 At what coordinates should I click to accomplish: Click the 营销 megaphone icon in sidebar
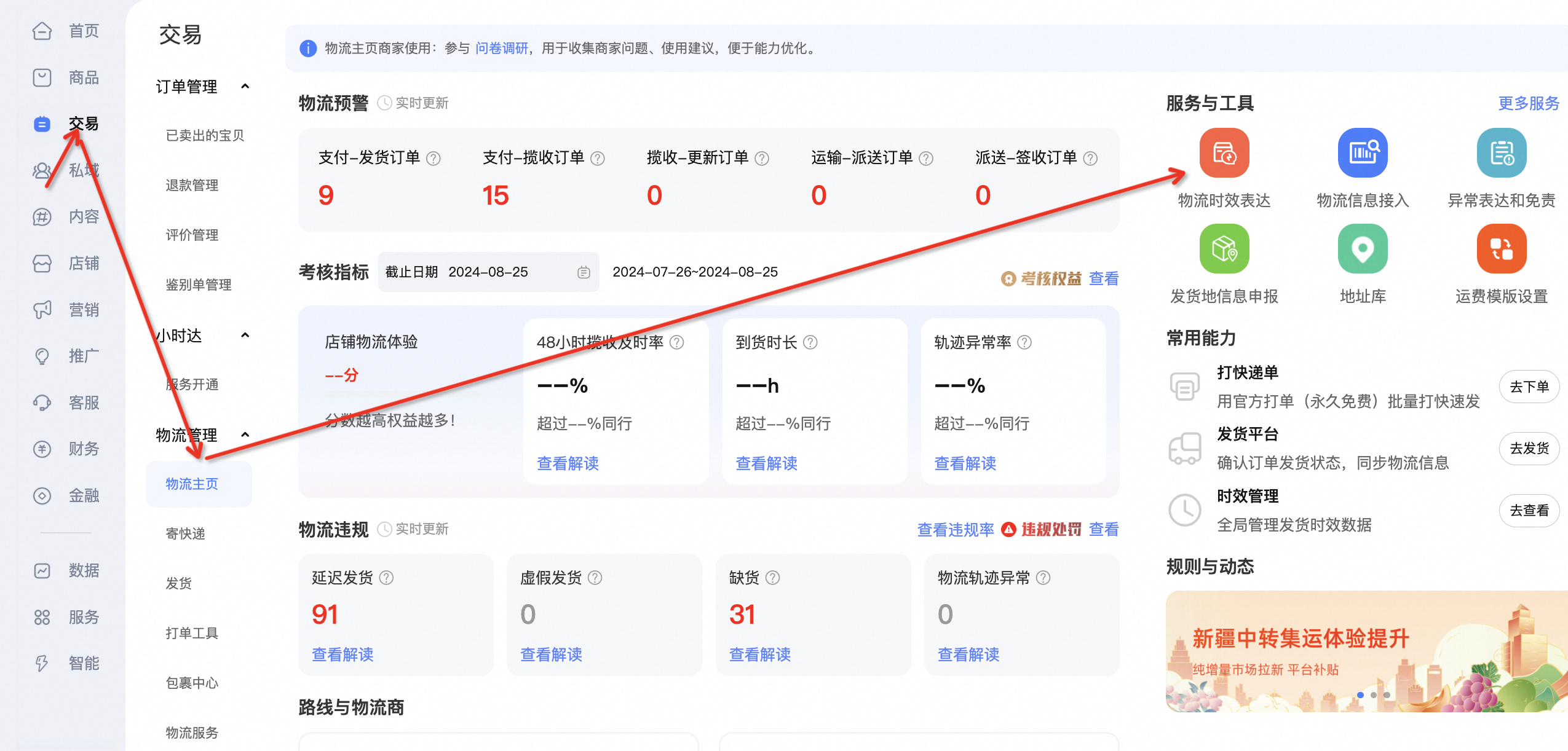pyautogui.click(x=42, y=310)
